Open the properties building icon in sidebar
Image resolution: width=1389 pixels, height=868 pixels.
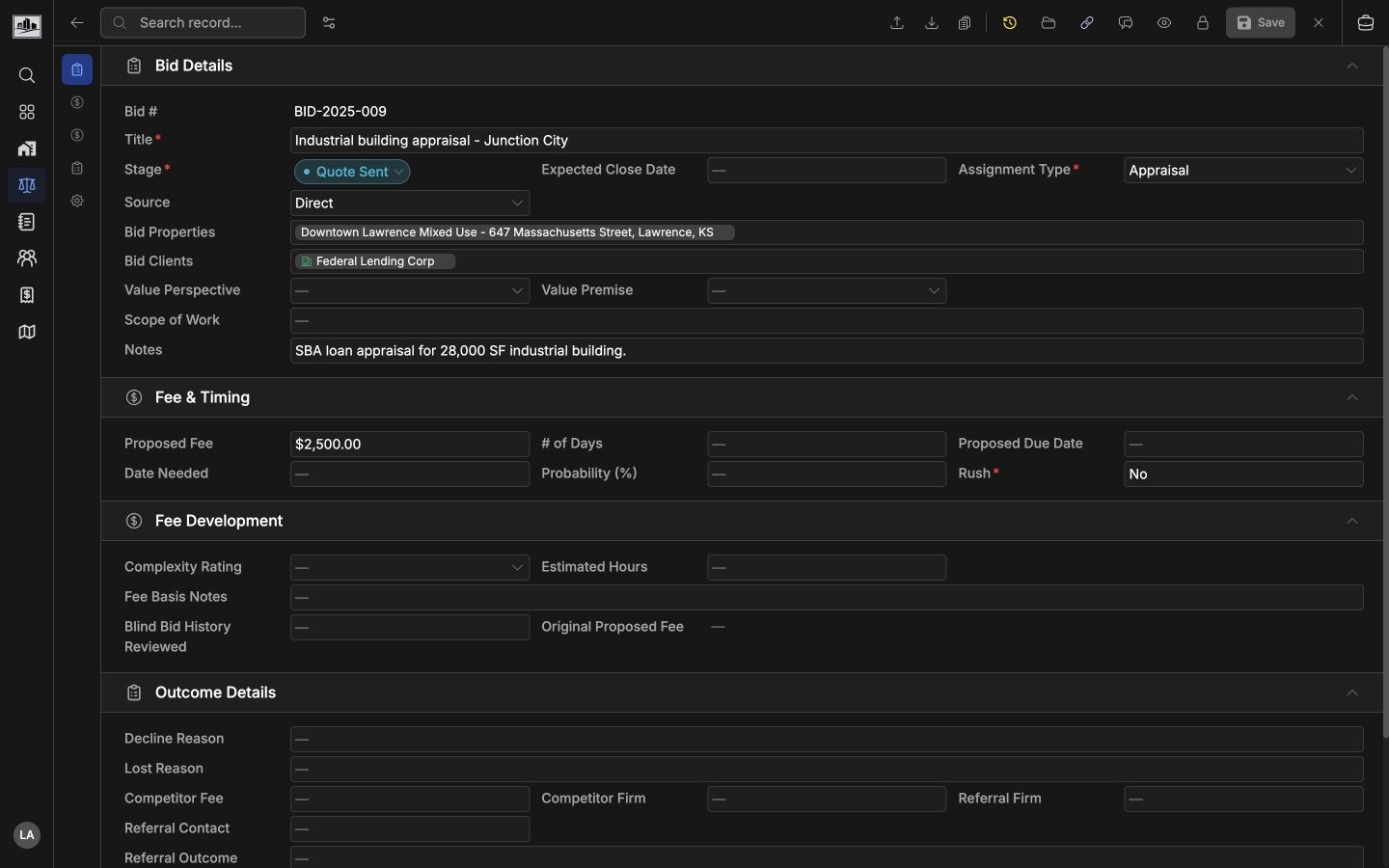[x=27, y=149]
